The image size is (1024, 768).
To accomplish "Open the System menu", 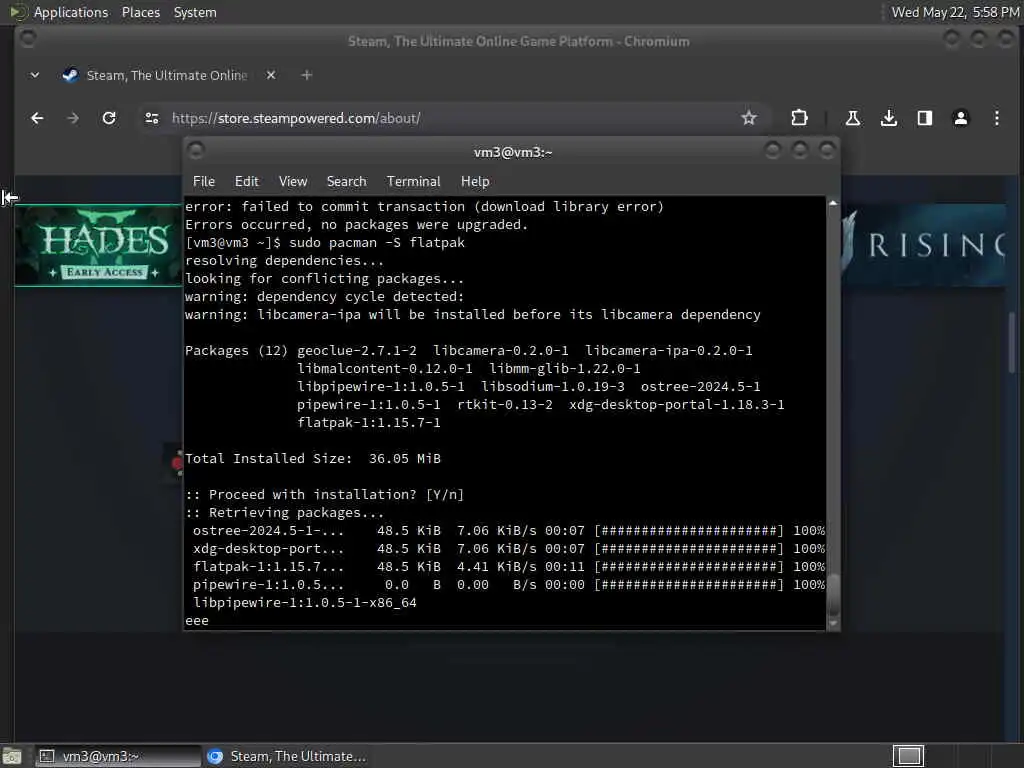I will (195, 12).
